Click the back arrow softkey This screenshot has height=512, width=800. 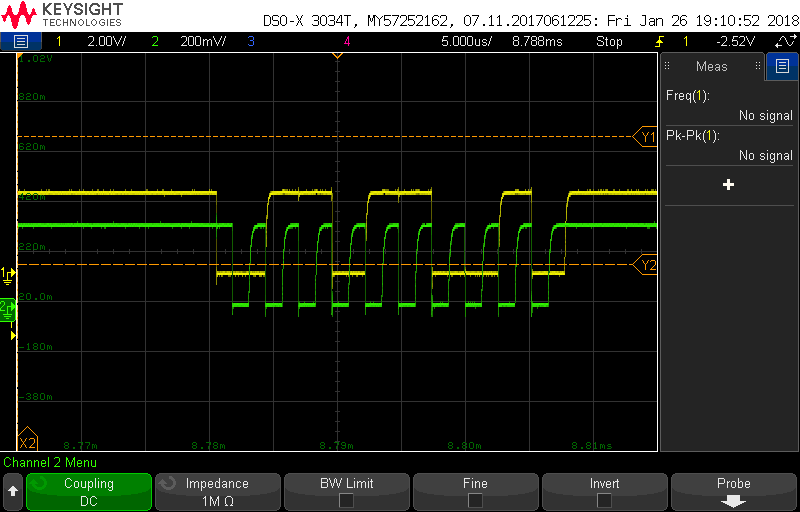coord(13,492)
